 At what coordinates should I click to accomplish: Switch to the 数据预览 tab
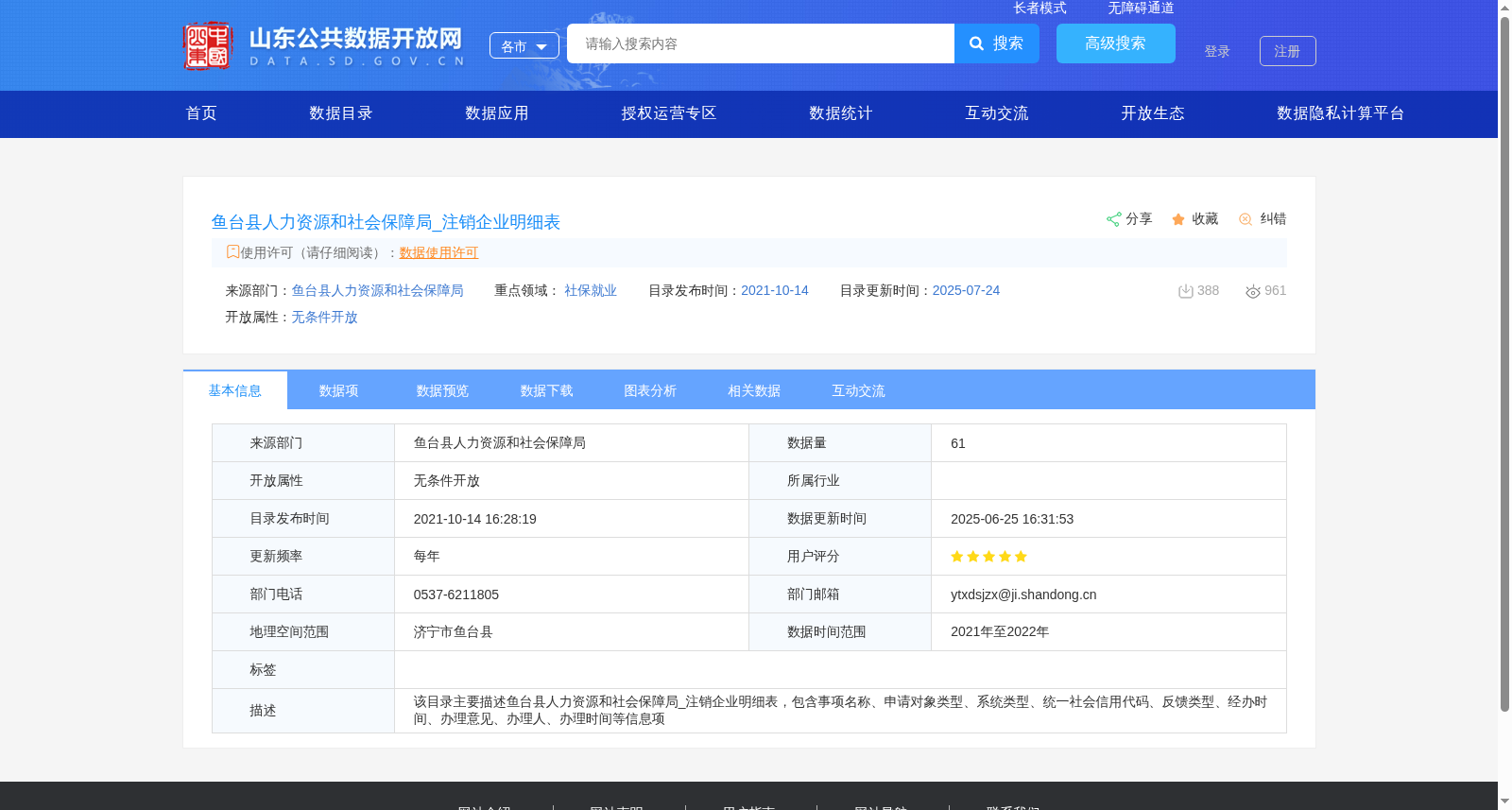click(x=443, y=390)
